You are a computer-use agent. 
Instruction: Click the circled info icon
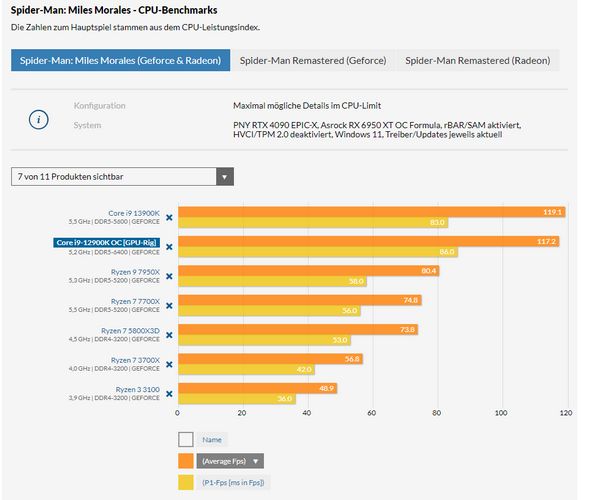(39, 120)
